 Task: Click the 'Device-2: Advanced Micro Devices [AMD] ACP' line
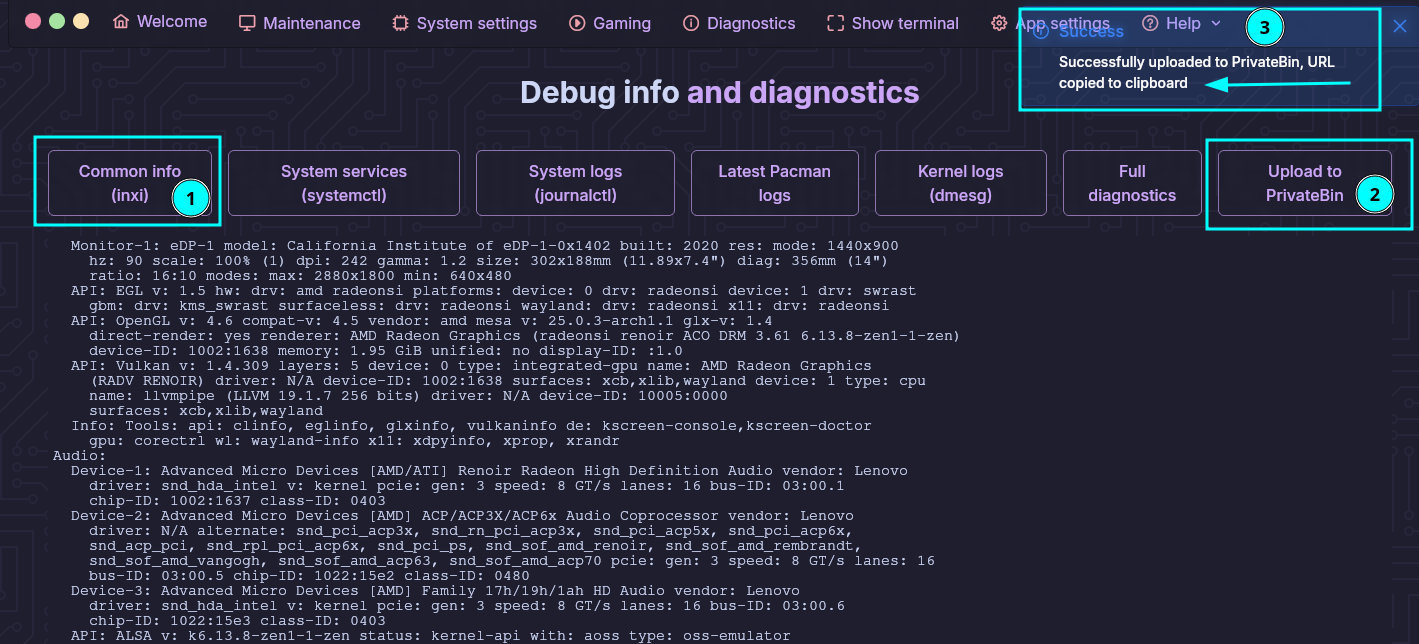(462, 516)
